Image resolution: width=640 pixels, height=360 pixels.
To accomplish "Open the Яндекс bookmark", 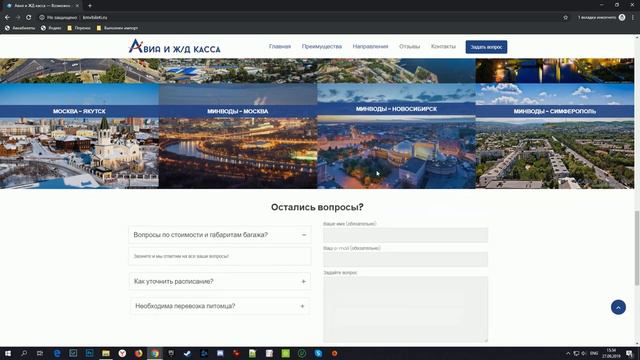I will pos(51,28).
